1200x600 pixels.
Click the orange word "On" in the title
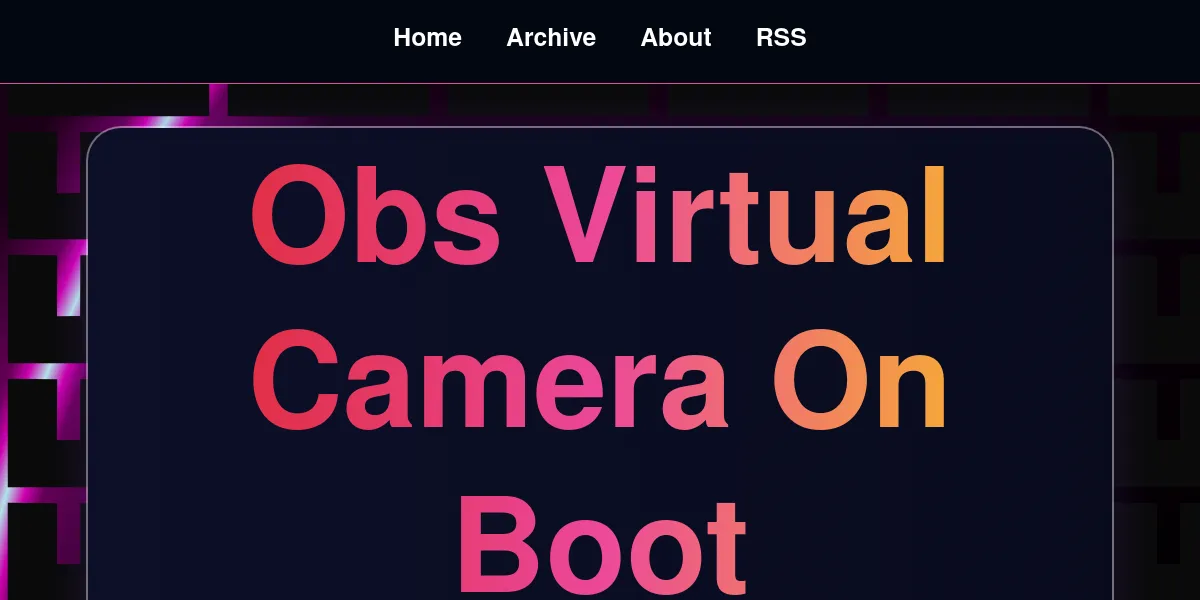[x=859, y=383]
